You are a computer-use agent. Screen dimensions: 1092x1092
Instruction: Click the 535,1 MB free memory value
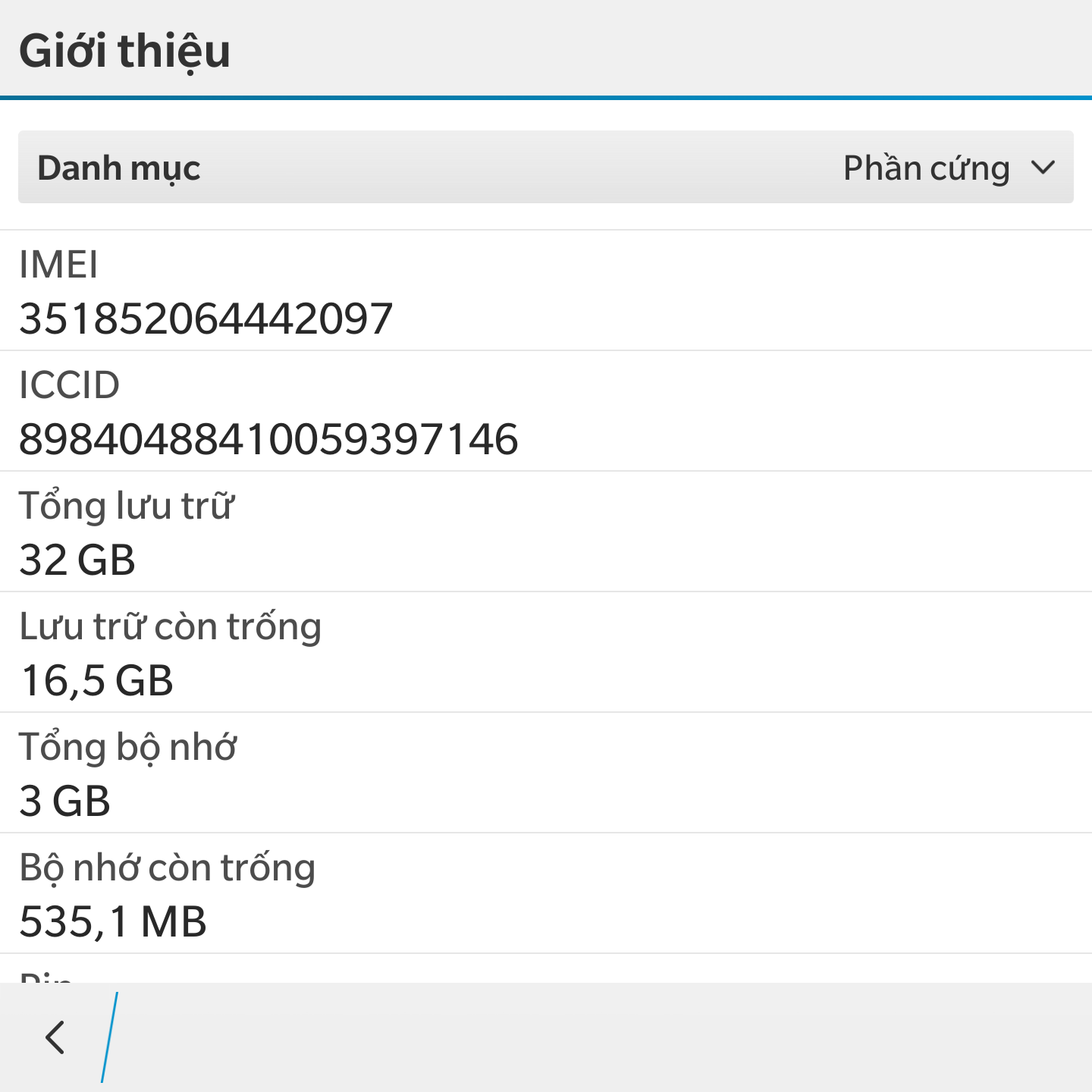click(x=113, y=921)
